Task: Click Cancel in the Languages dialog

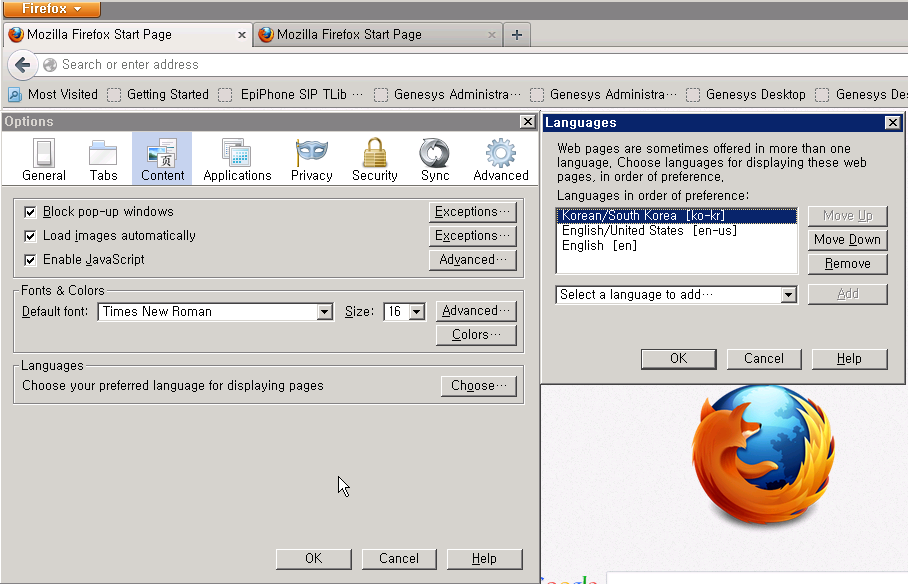Action: tap(764, 359)
